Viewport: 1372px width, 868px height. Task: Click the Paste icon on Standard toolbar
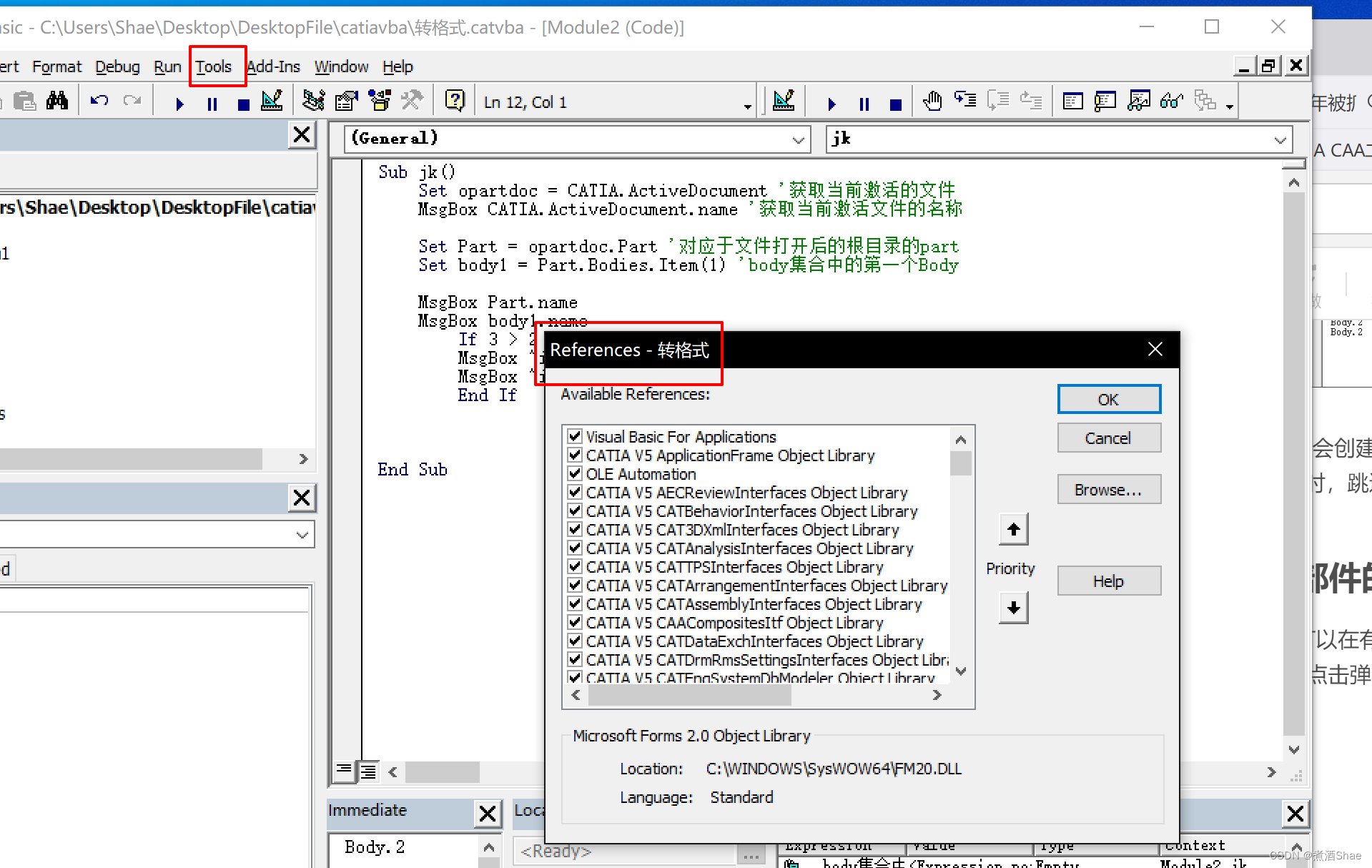25,102
